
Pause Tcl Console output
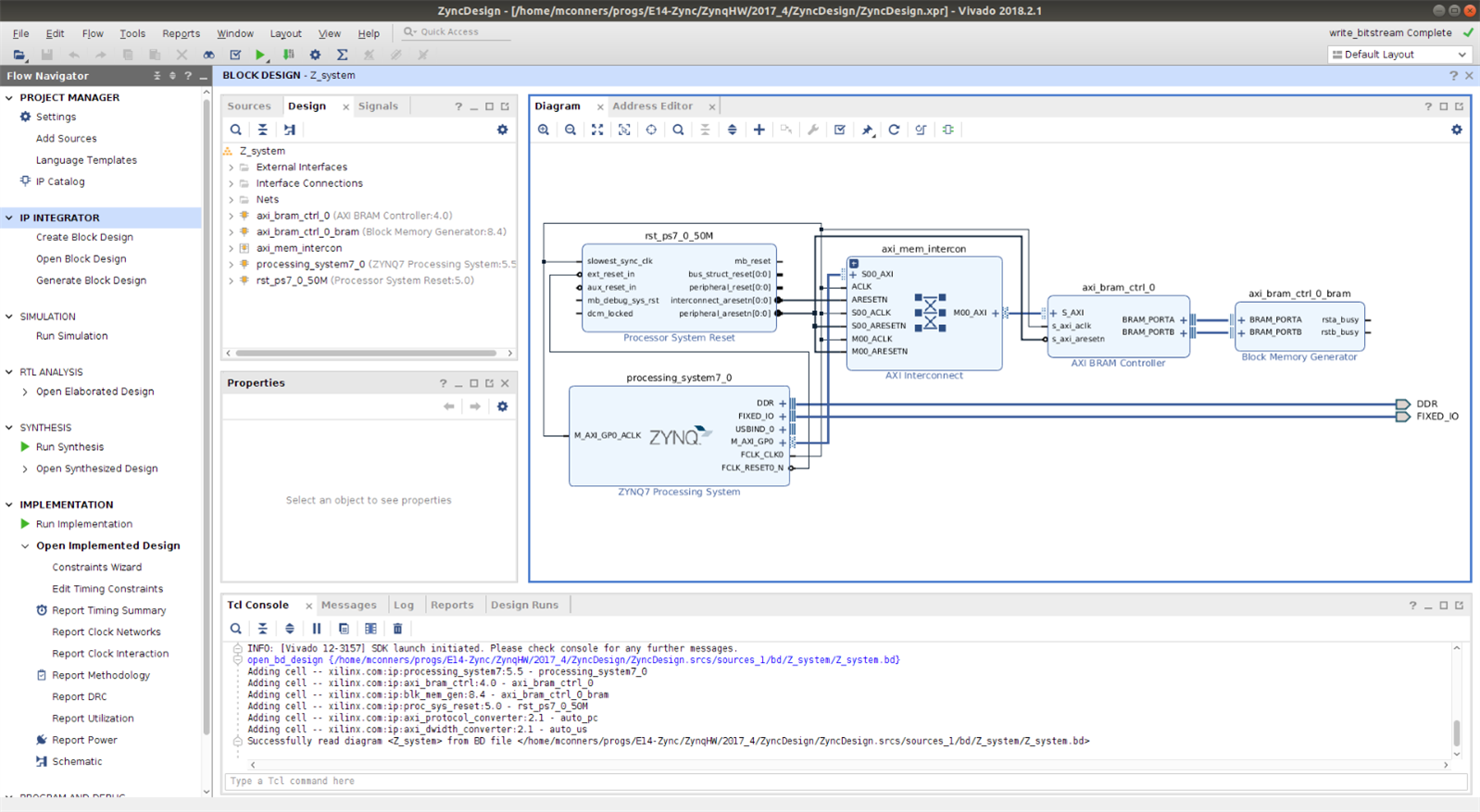[x=317, y=629]
